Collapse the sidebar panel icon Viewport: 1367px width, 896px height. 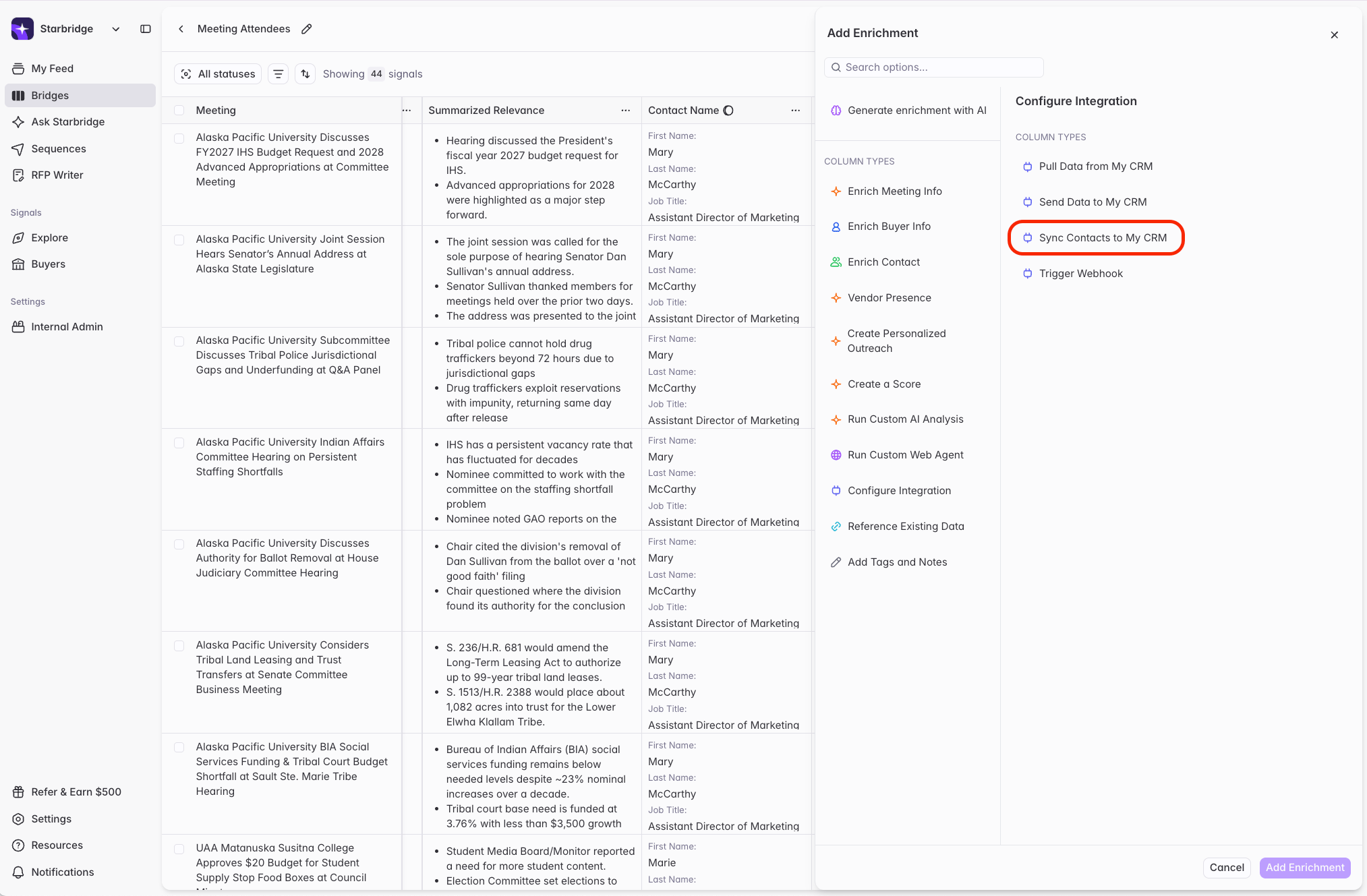point(146,29)
